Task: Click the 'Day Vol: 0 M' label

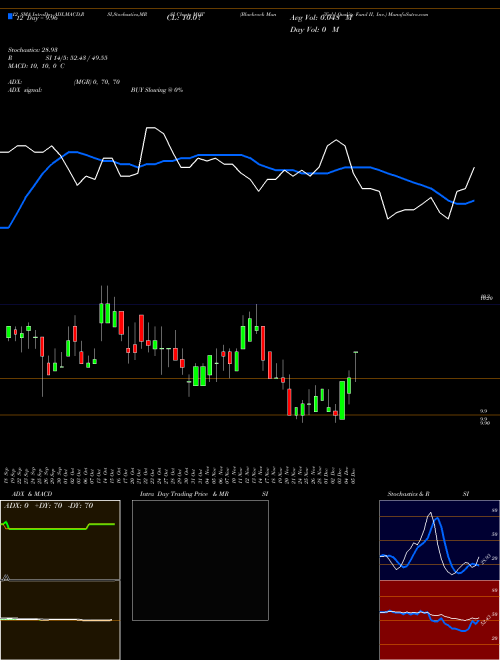Action: 314,30
